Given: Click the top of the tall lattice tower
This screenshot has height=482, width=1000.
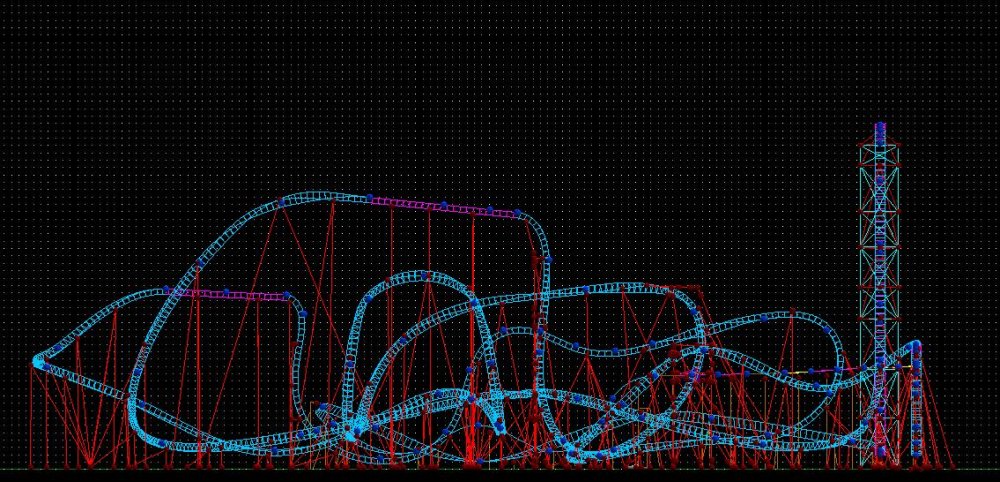Looking at the screenshot, I should click(x=880, y=126).
